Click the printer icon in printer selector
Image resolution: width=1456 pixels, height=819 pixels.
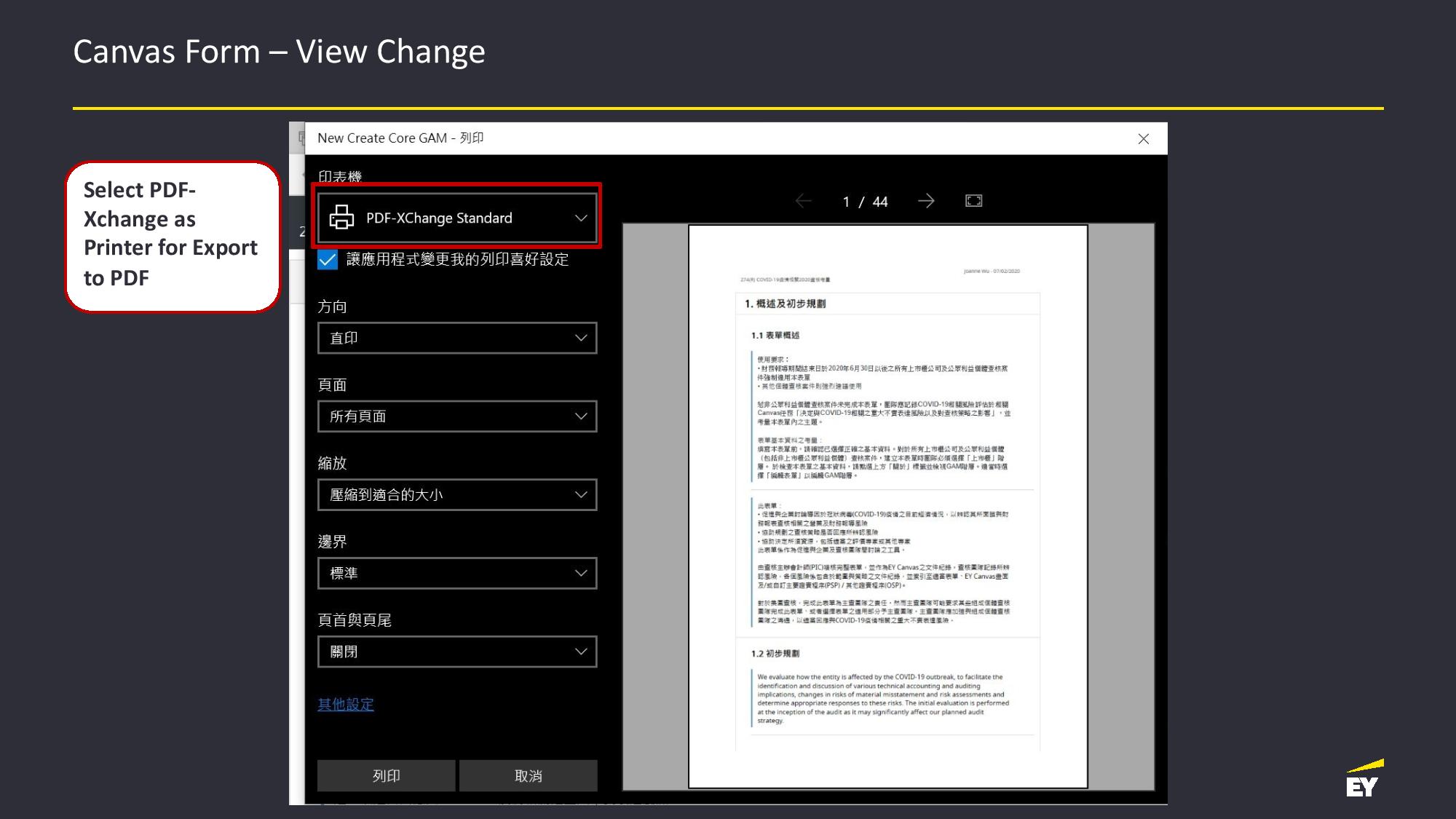(x=342, y=218)
